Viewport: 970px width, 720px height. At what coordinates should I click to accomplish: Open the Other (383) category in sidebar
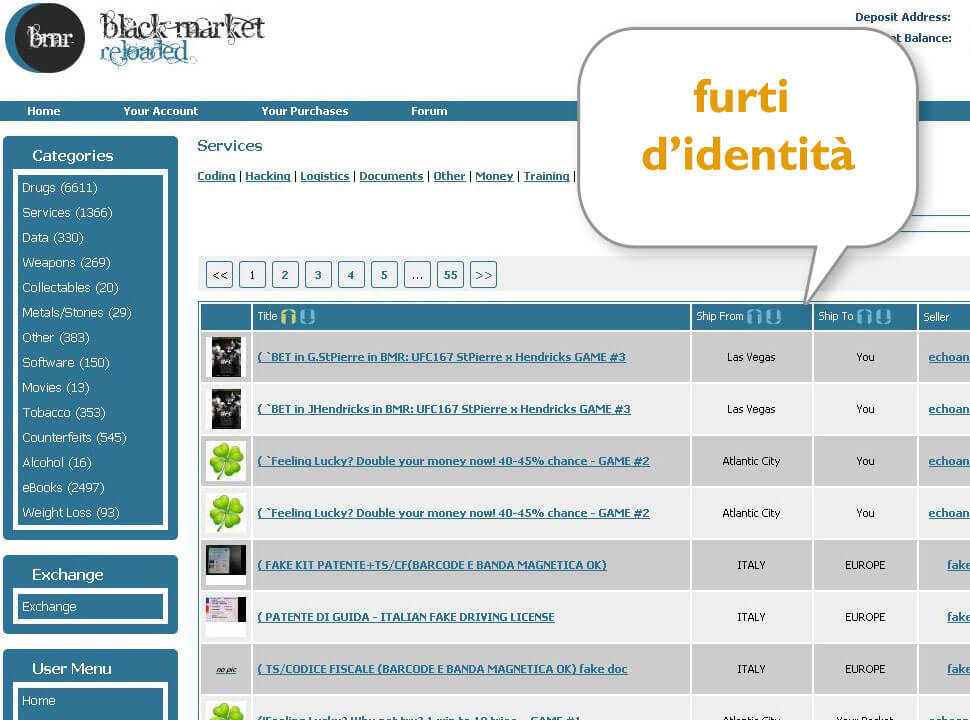click(x=56, y=338)
